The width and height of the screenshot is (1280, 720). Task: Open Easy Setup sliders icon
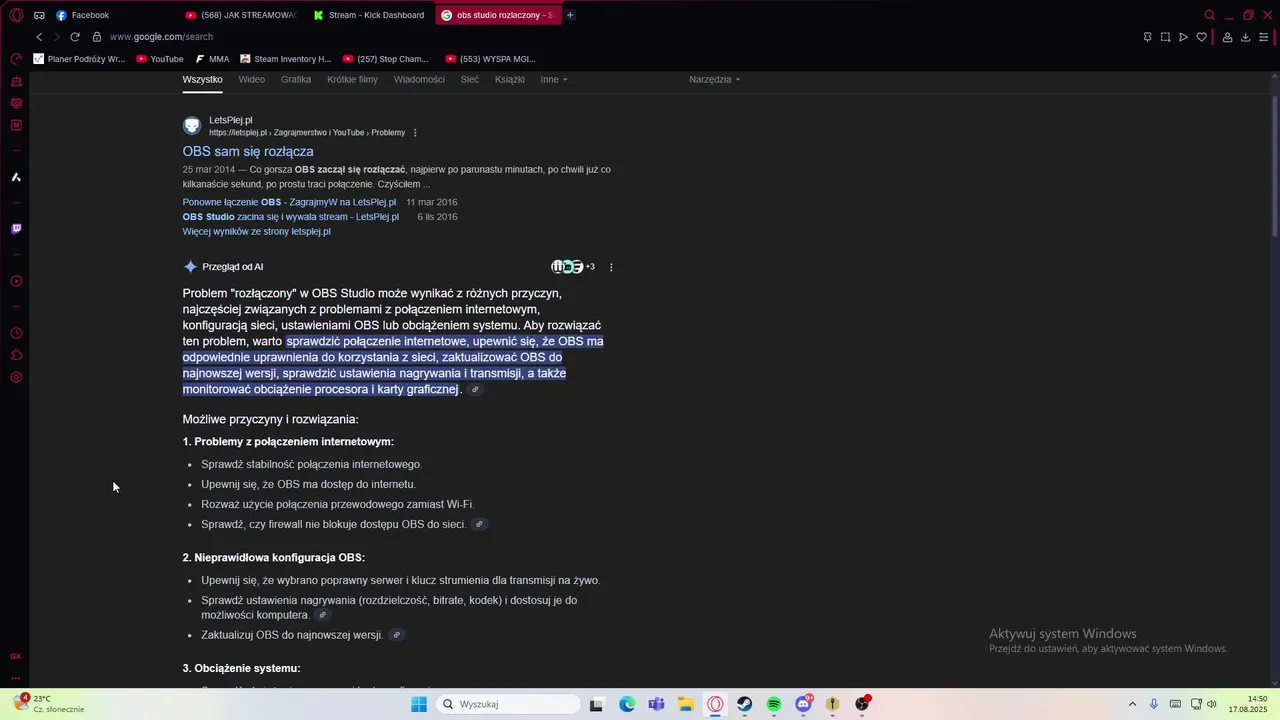(1264, 37)
